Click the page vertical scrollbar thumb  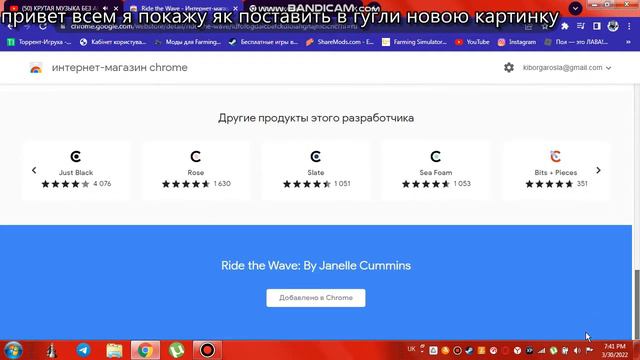tap(636, 304)
